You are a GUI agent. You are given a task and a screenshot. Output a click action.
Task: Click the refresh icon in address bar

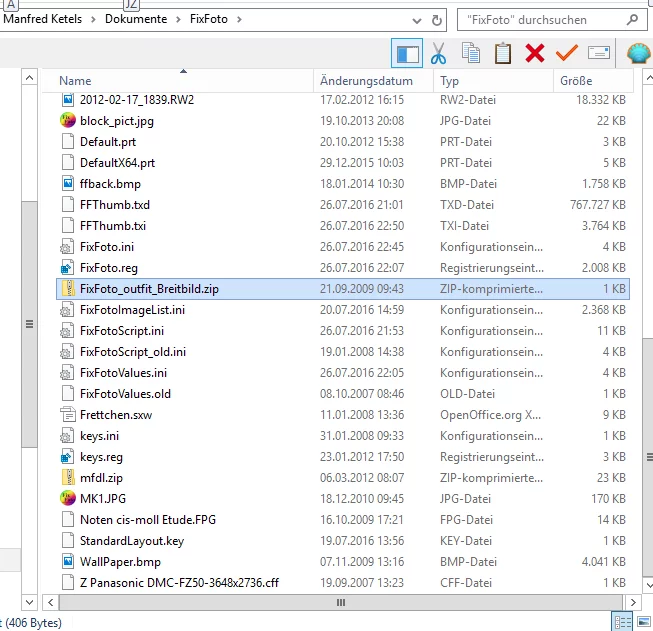tap(436, 20)
